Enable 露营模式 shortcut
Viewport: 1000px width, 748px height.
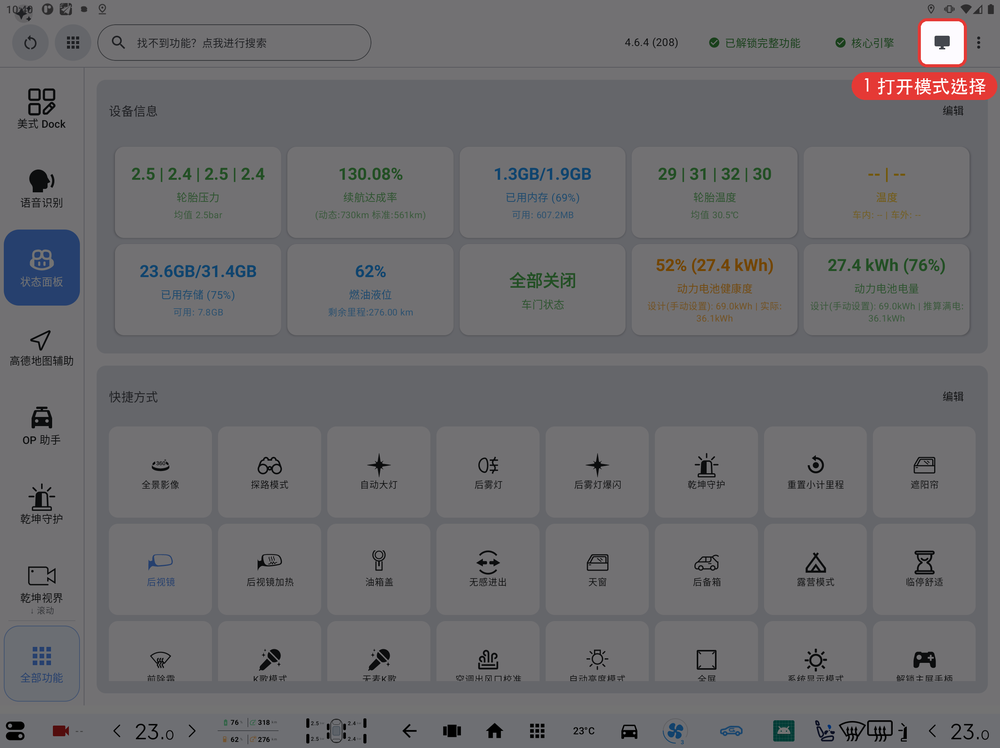pyautogui.click(x=815, y=569)
